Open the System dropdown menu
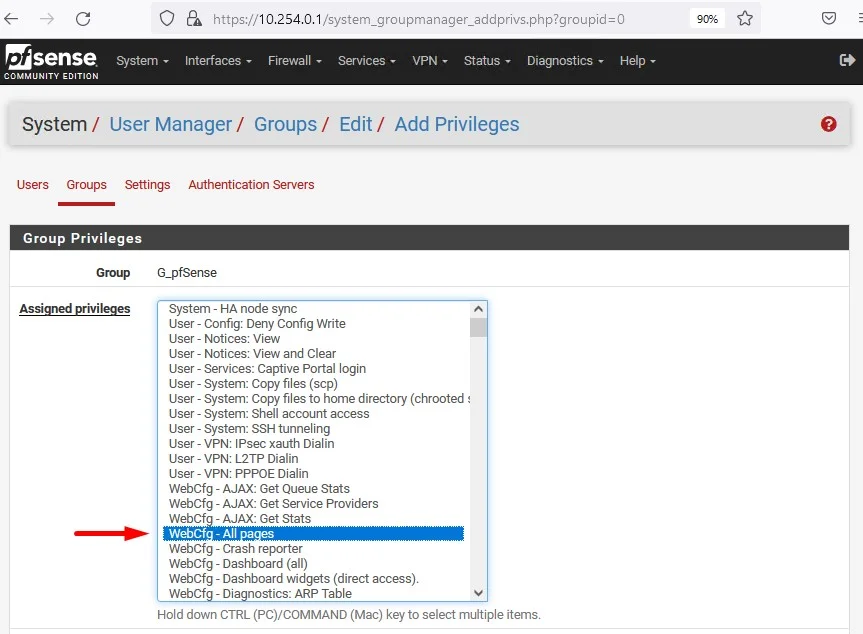The image size is (863, 634). tap(142, 61)
